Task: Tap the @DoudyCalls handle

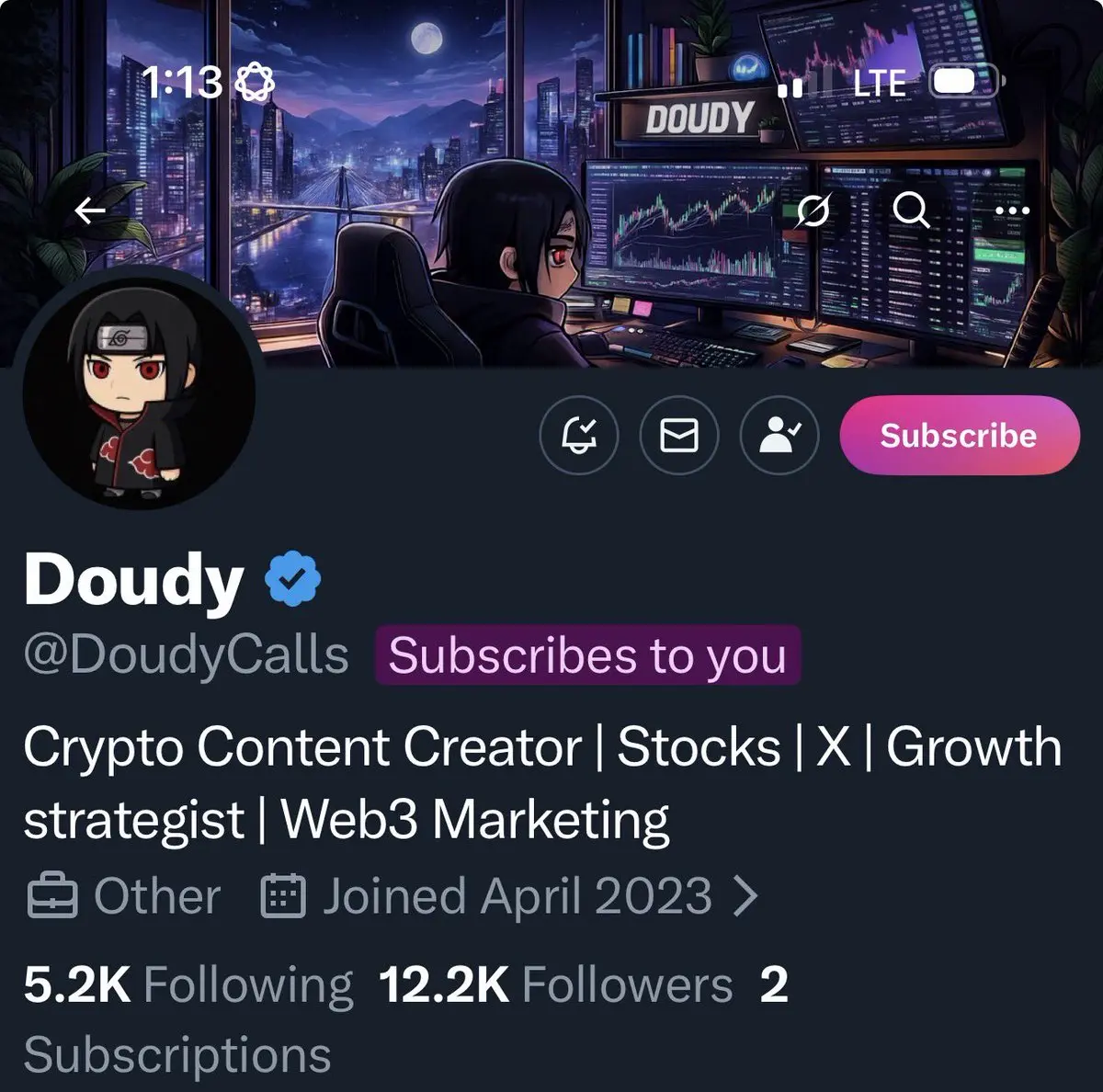Action: (186, 655)
